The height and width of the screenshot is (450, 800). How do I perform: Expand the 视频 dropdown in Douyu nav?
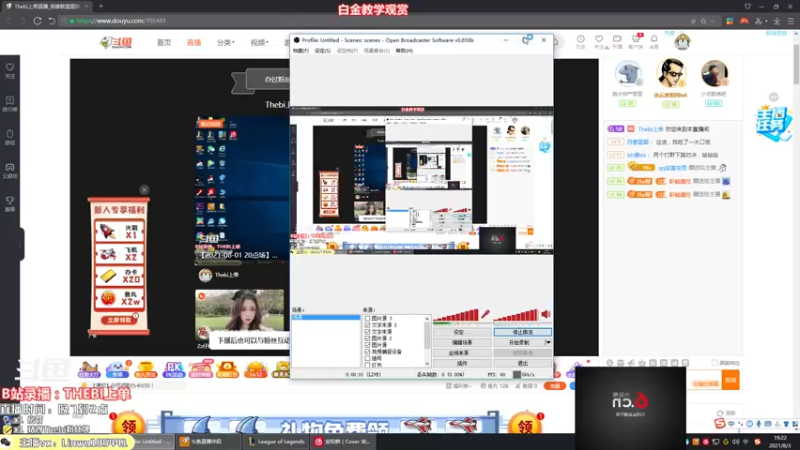[x=259, y=42]
